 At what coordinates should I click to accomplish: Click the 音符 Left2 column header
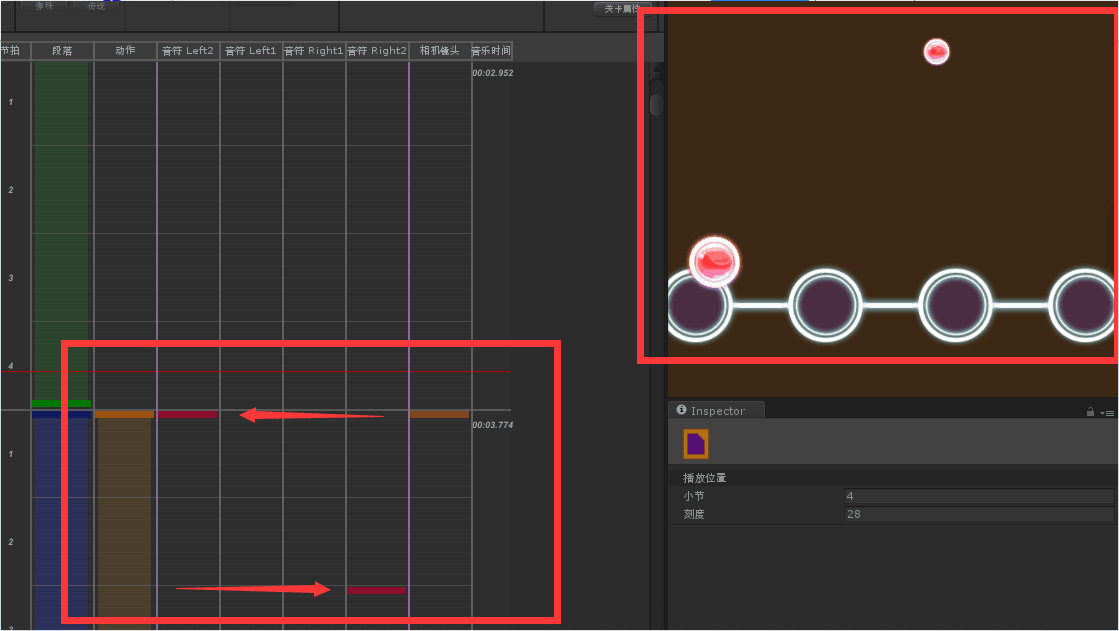[188, 51]
